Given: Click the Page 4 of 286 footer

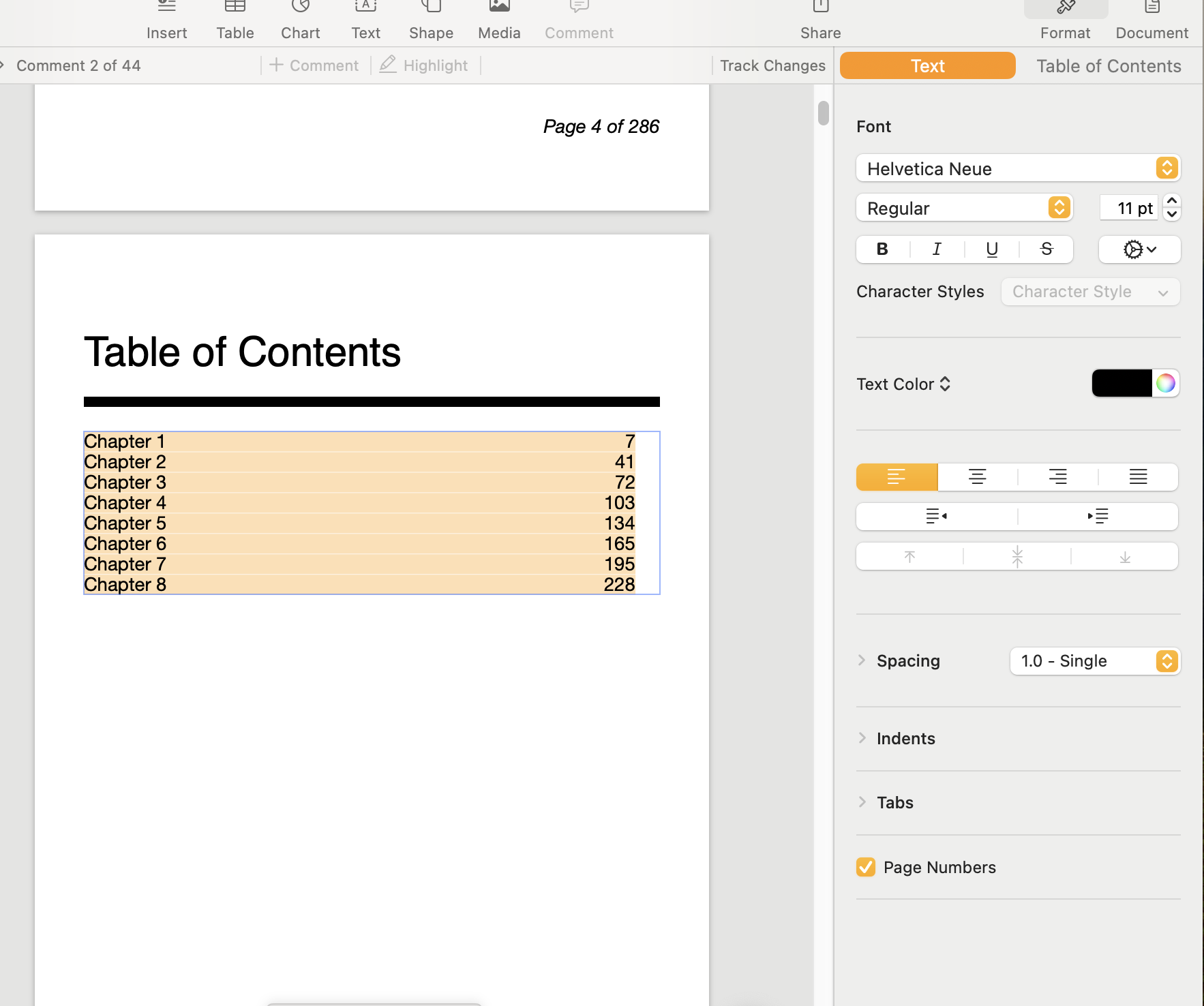Looking at the screenshot, I should pyautogui.click(x=601, y=127).
